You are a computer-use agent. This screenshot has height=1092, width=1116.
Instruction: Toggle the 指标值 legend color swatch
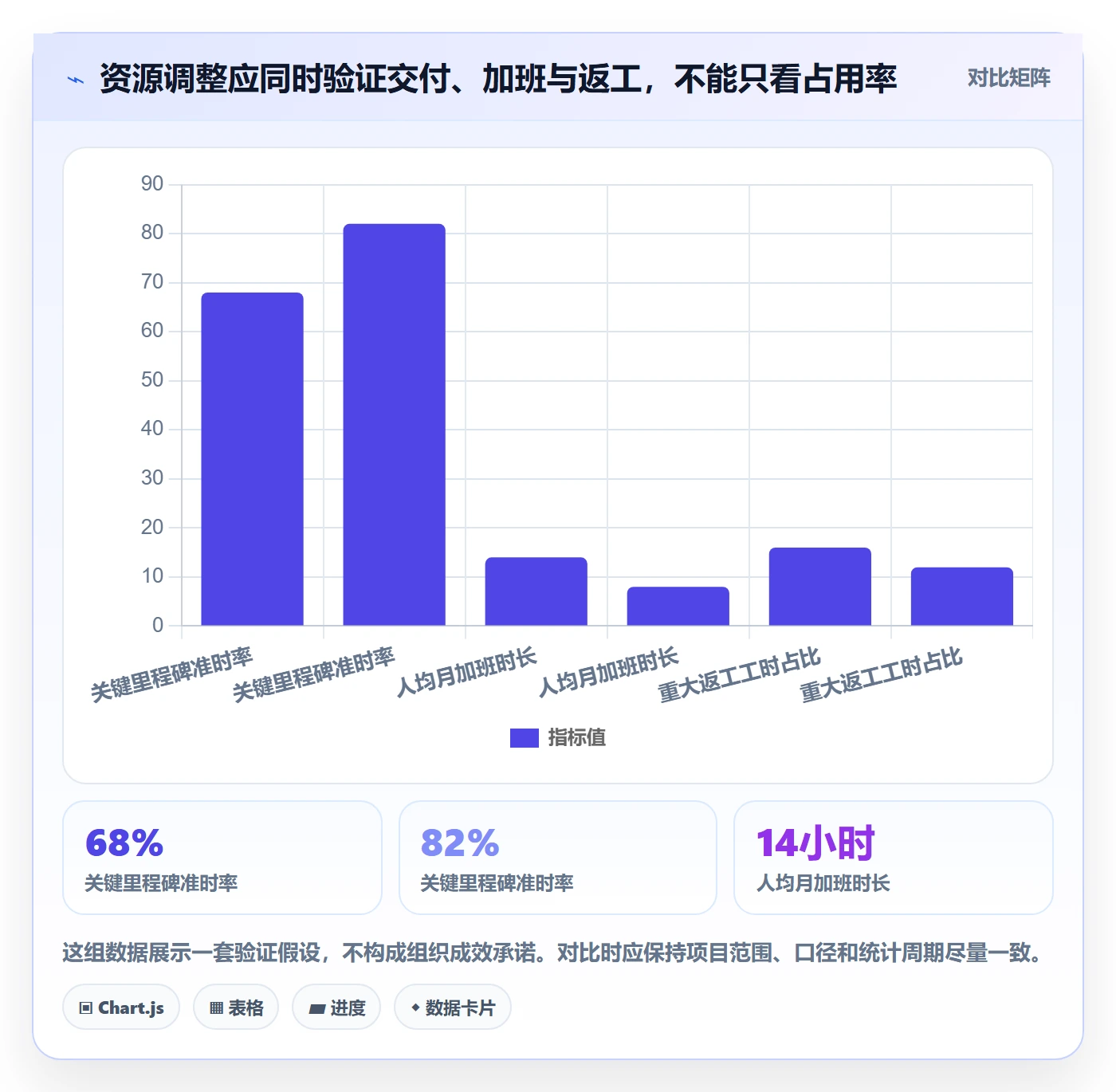point(525,738)
